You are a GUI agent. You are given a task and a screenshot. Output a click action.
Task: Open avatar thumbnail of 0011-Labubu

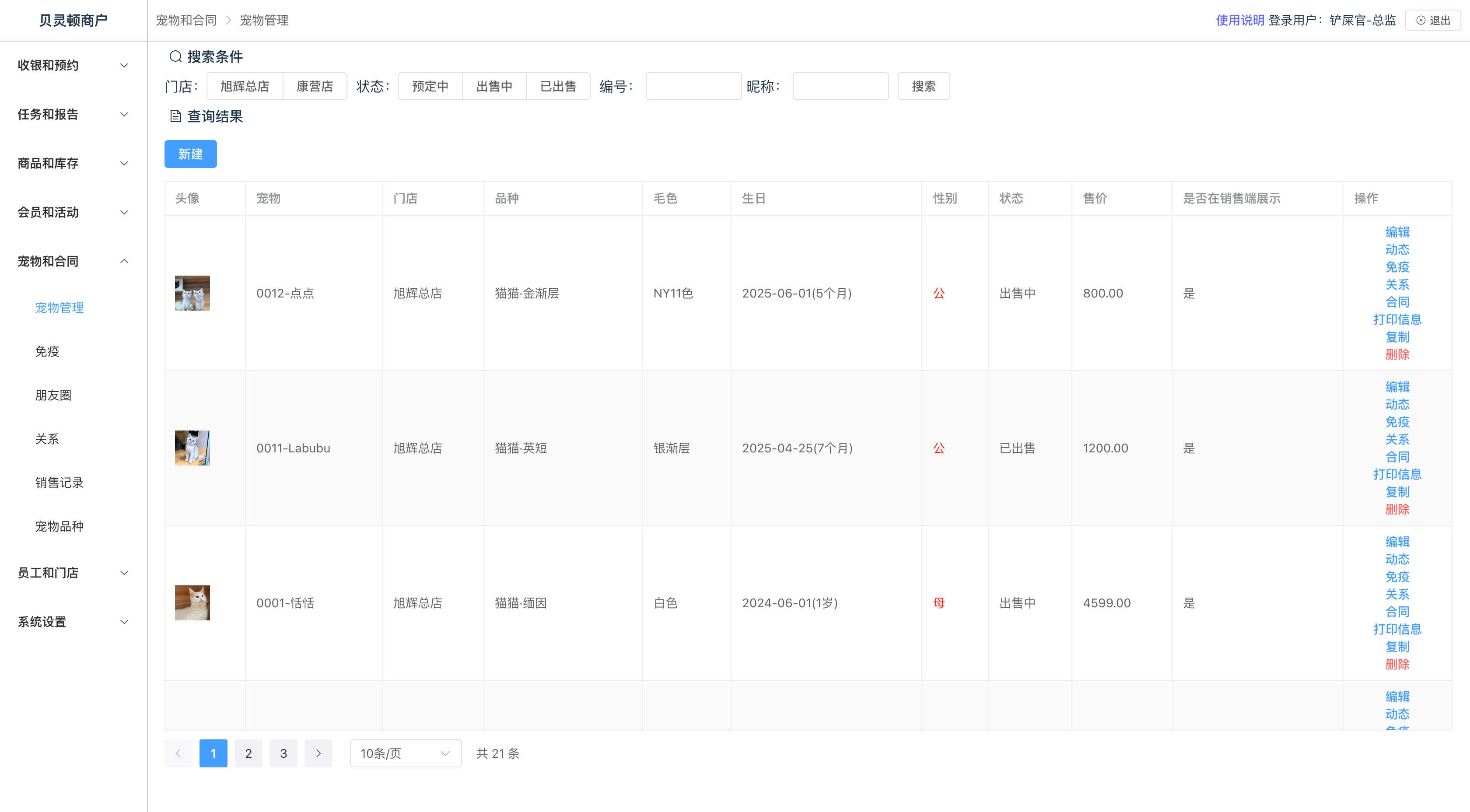click(x=192, y=448)
